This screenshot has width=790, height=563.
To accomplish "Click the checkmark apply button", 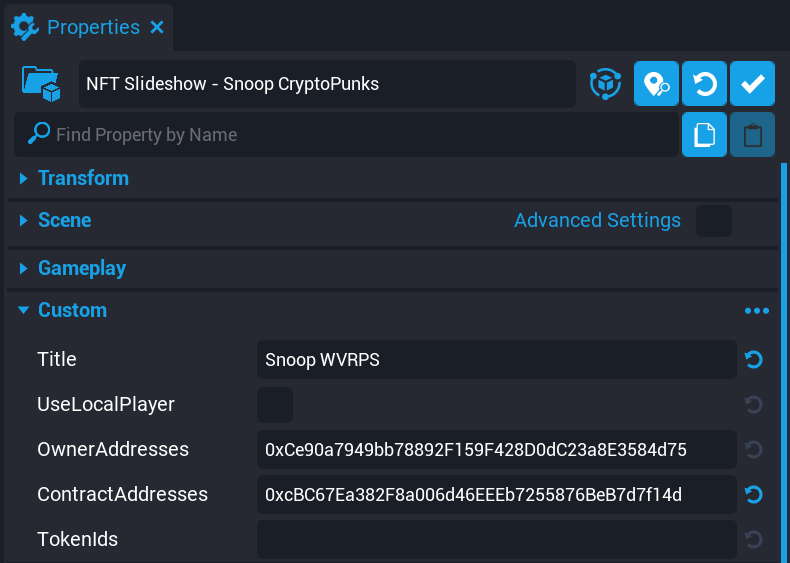I will pyautogui.click(x=752, y=84).
